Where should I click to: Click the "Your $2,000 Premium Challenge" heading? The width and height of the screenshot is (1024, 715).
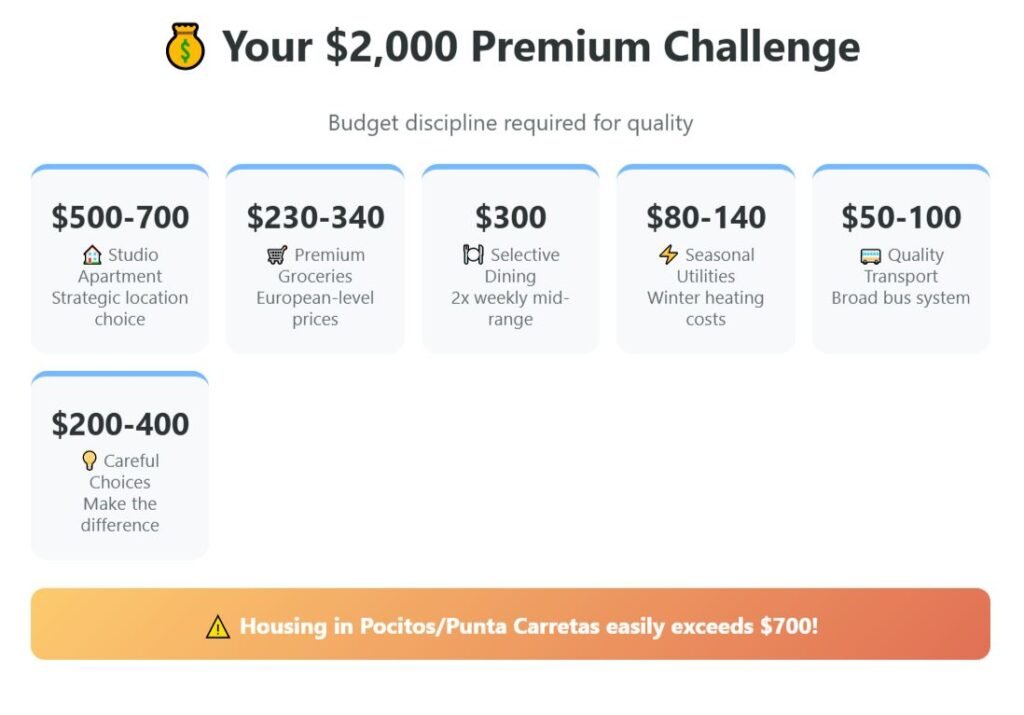[x=540, y=47]
